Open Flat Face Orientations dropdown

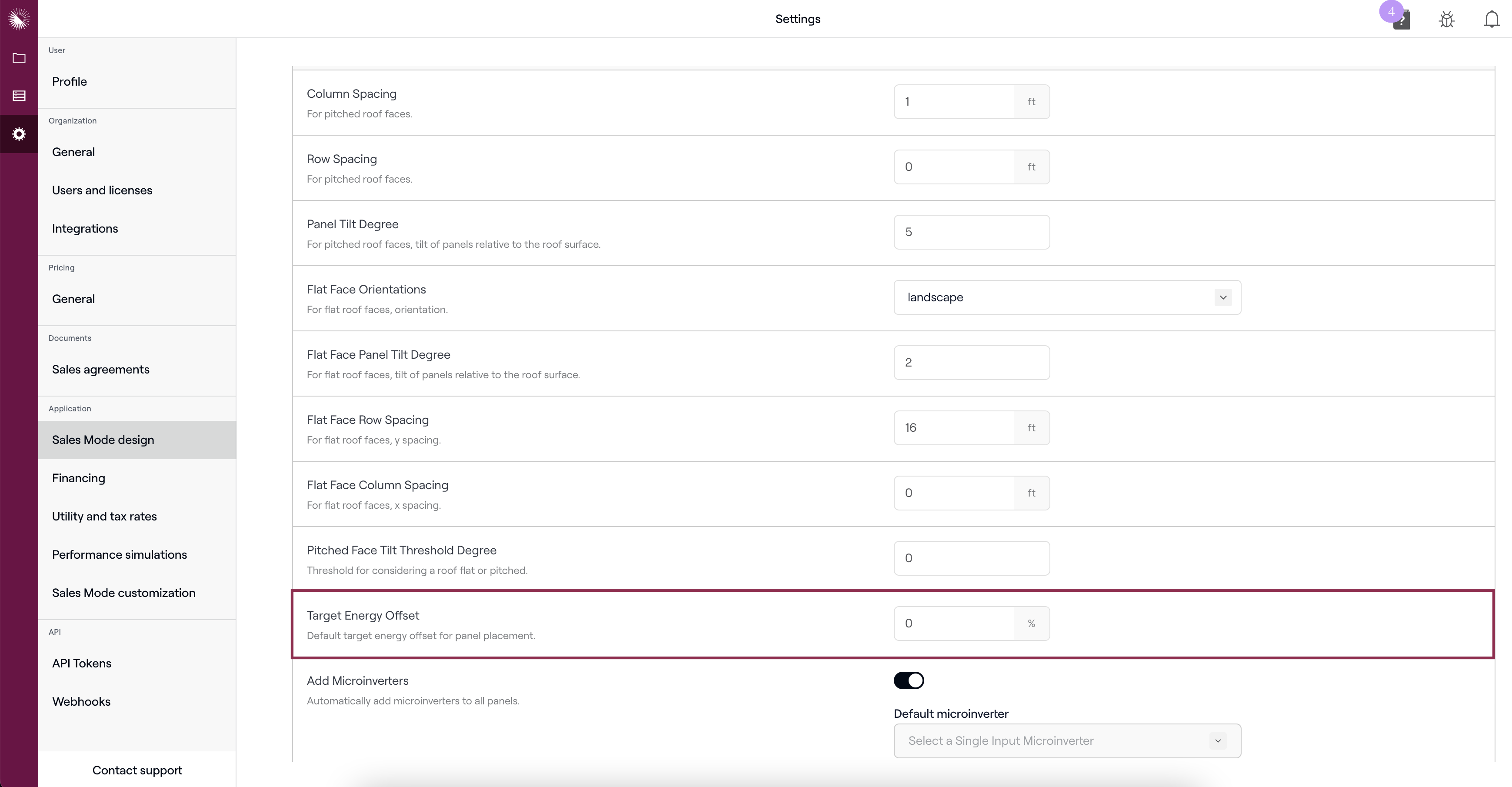[x=1067, y=297]
